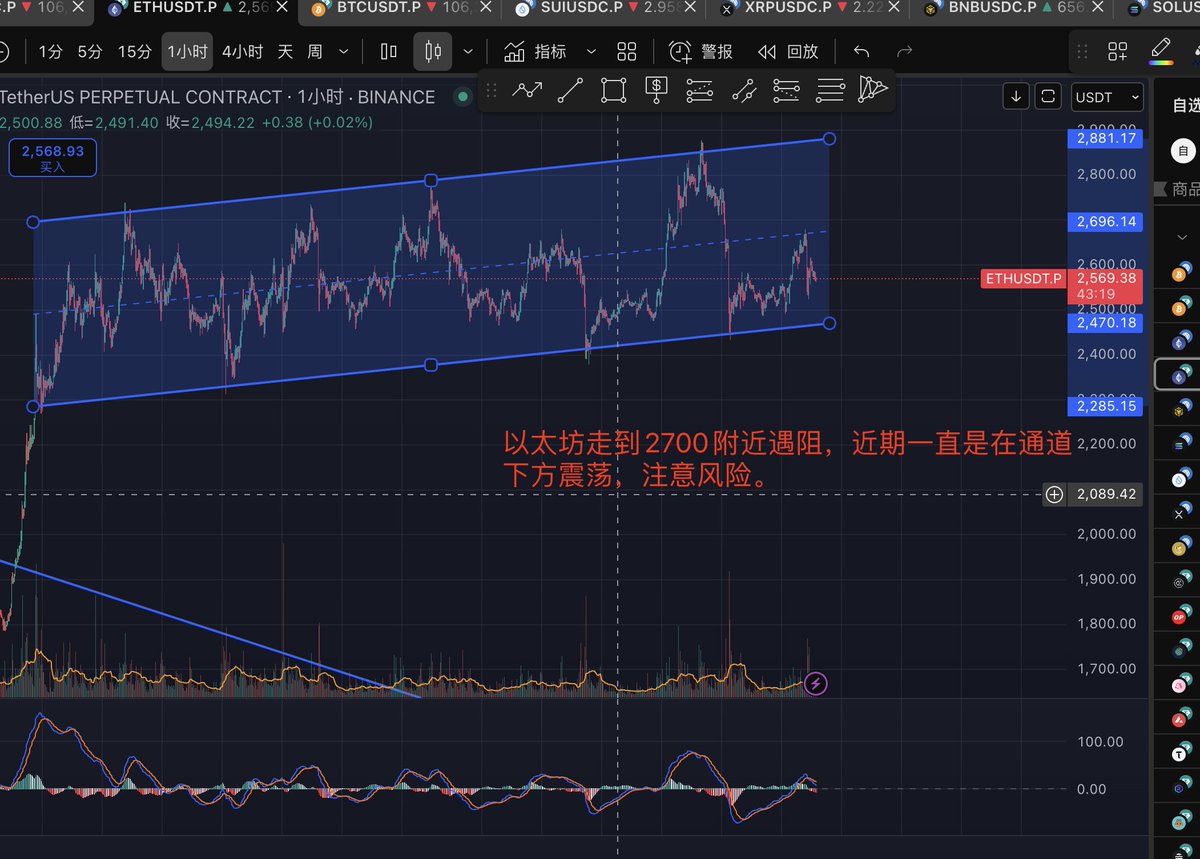Select the 1小时 timeframe
1200x859 pixels.
point(187,51)
